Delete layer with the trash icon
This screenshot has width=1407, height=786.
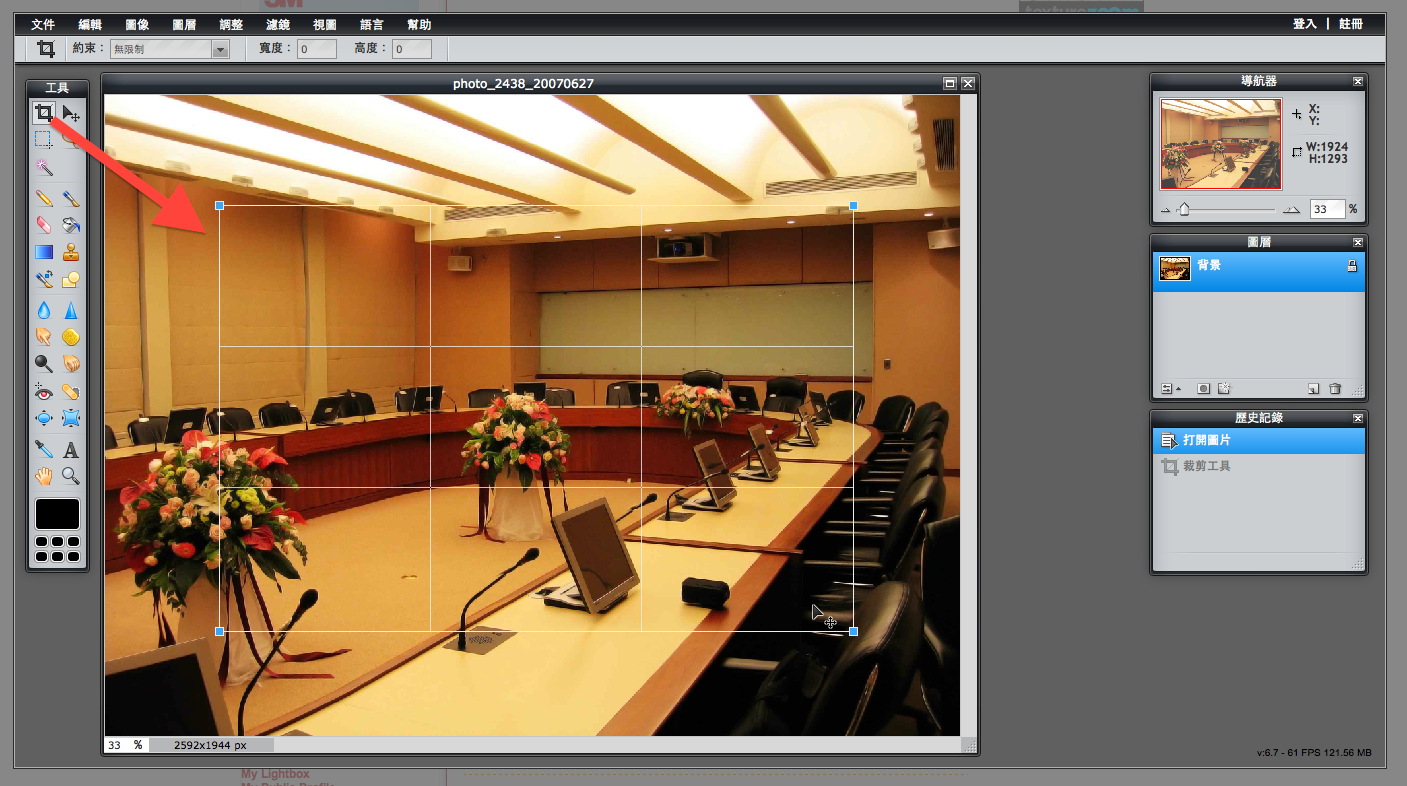pyautogui.click(x=1334, y=388)
